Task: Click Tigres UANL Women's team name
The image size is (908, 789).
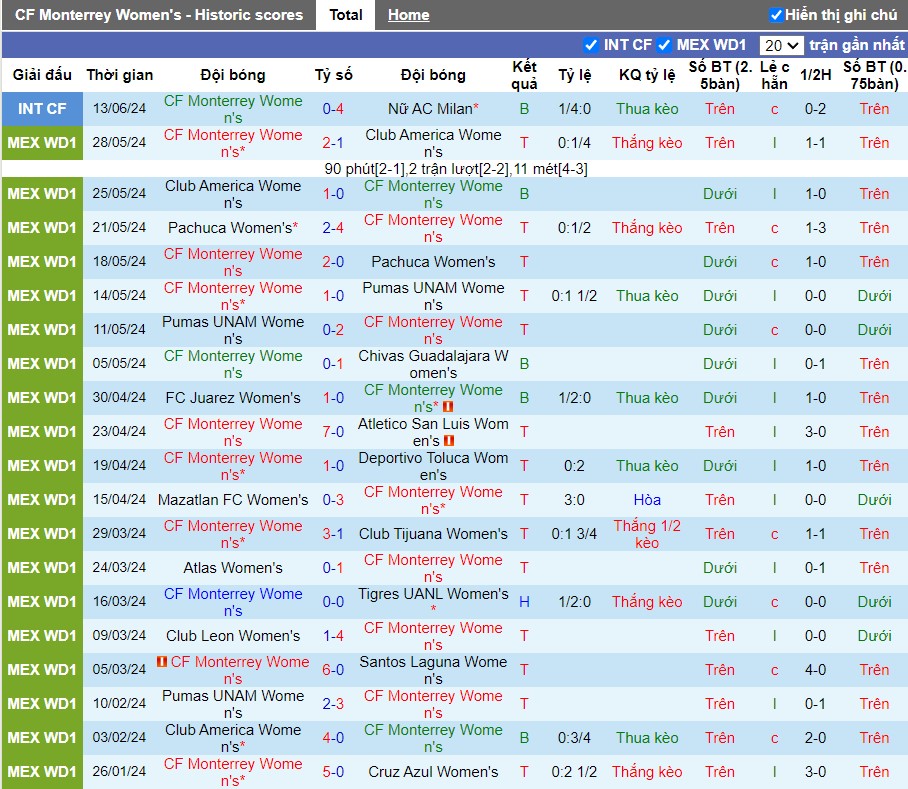Action: (x=433, y=594)
